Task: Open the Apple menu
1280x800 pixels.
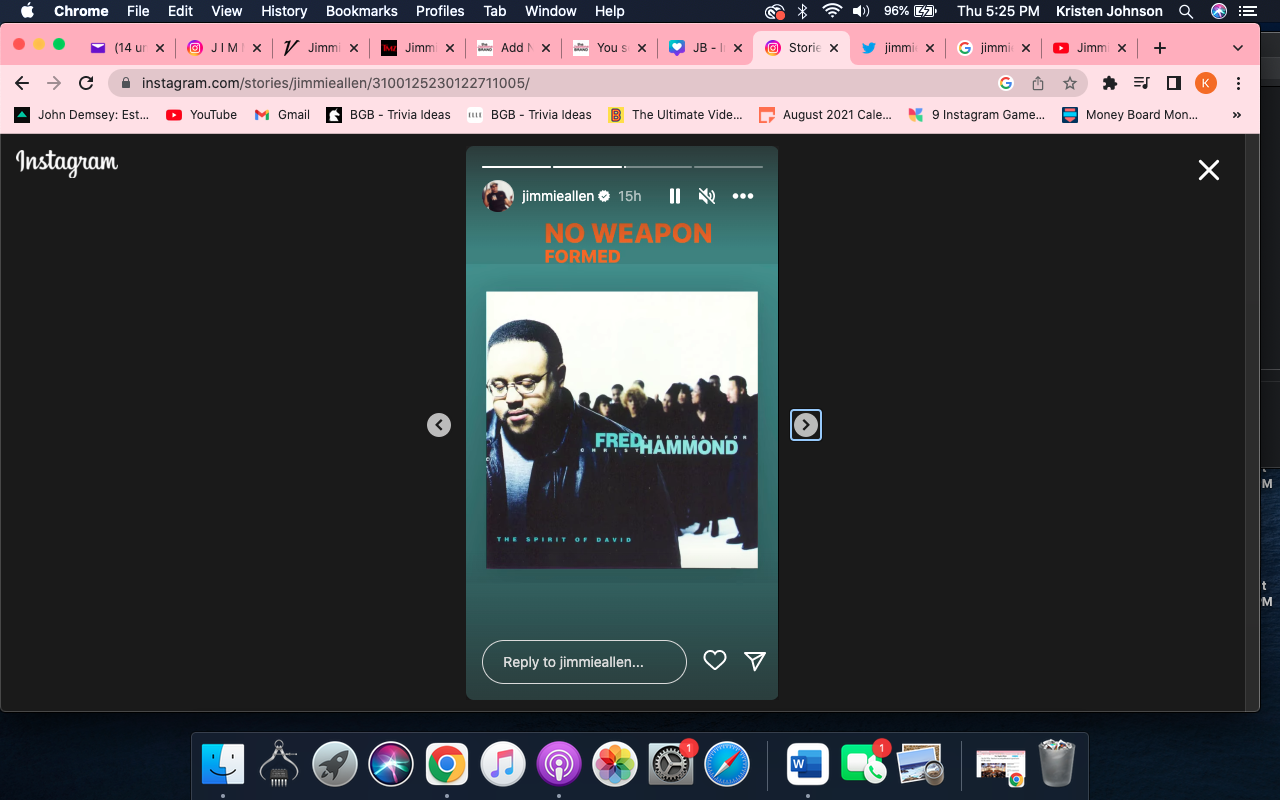Action: point(27,11)
